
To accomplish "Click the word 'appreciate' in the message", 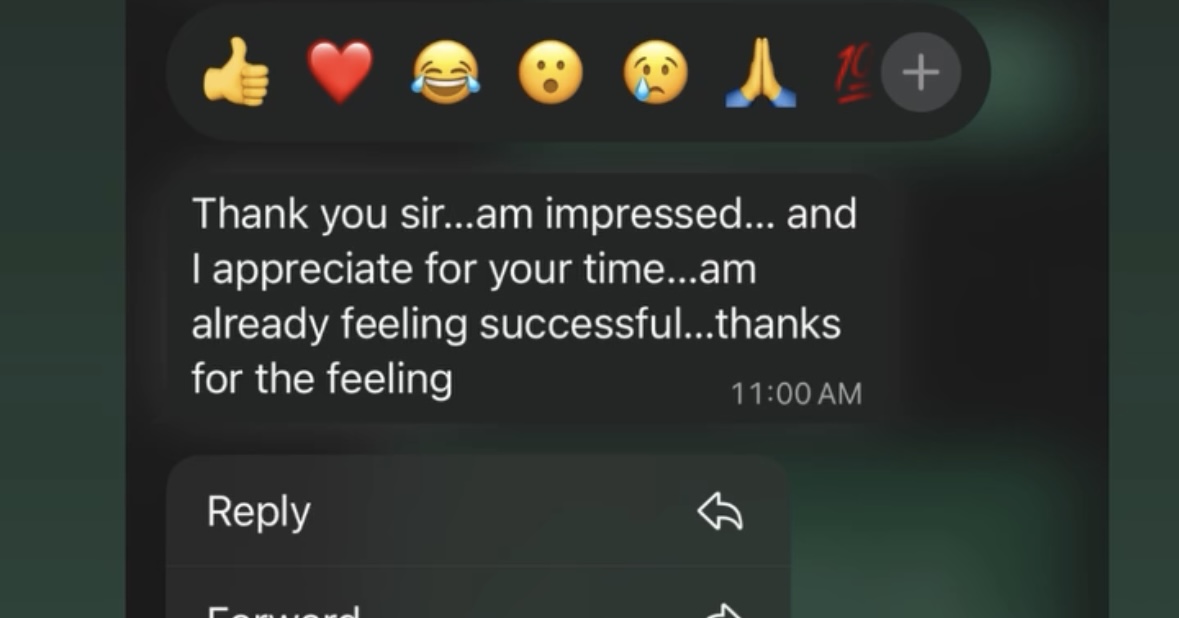I will coord(312,271).
